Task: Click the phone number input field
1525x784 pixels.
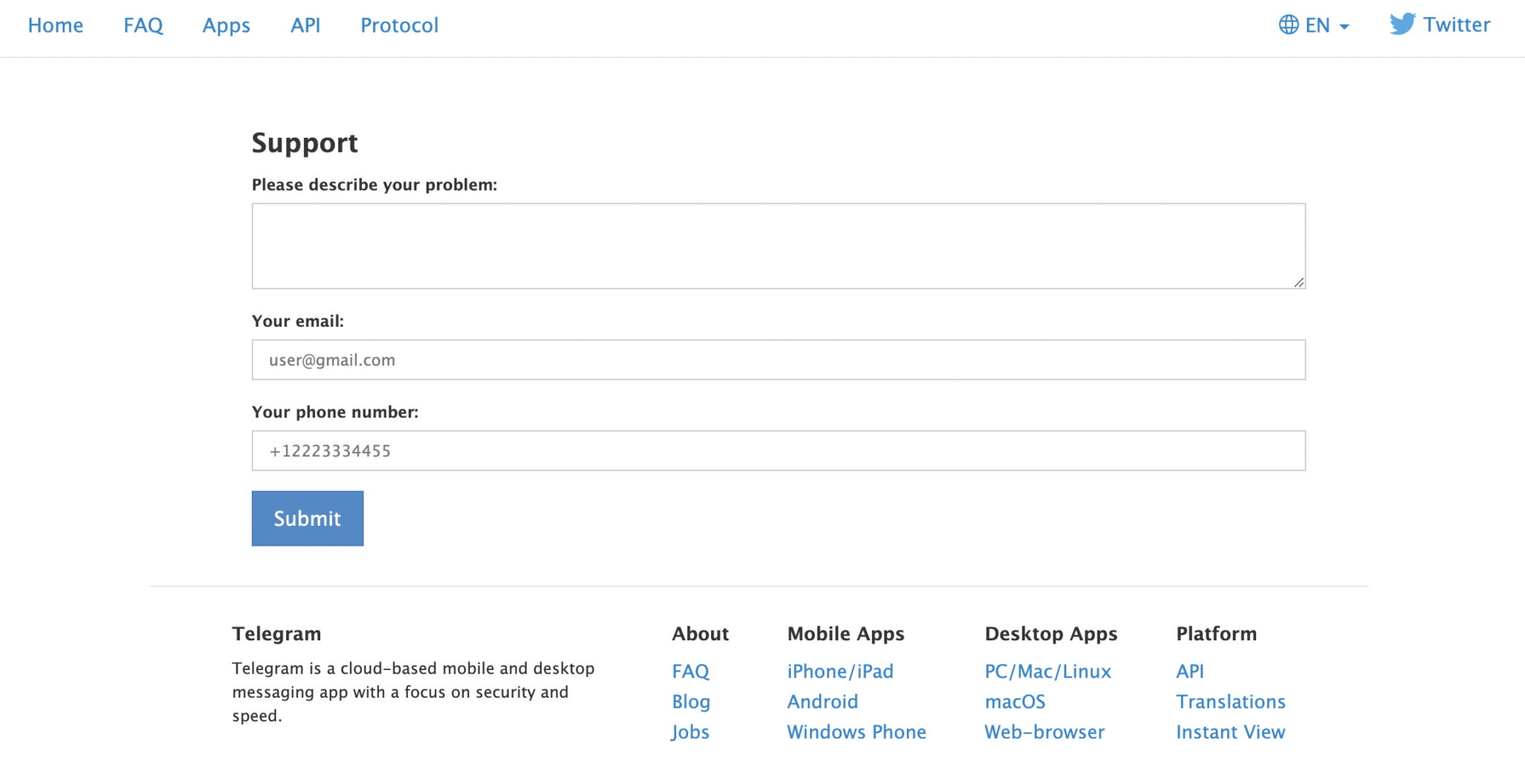Action: [778, 450]
